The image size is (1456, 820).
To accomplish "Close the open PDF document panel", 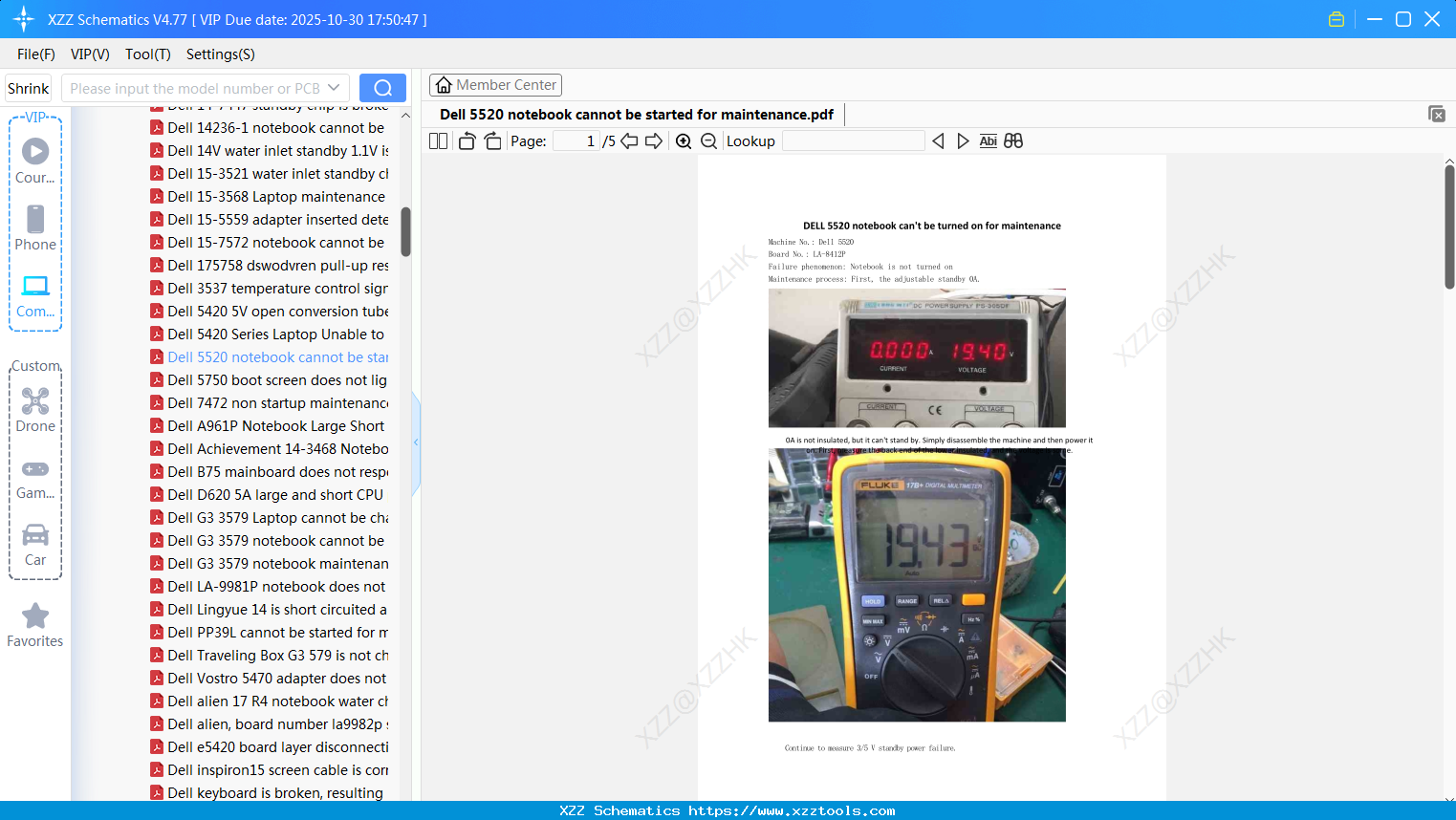I will (1436, 114).
